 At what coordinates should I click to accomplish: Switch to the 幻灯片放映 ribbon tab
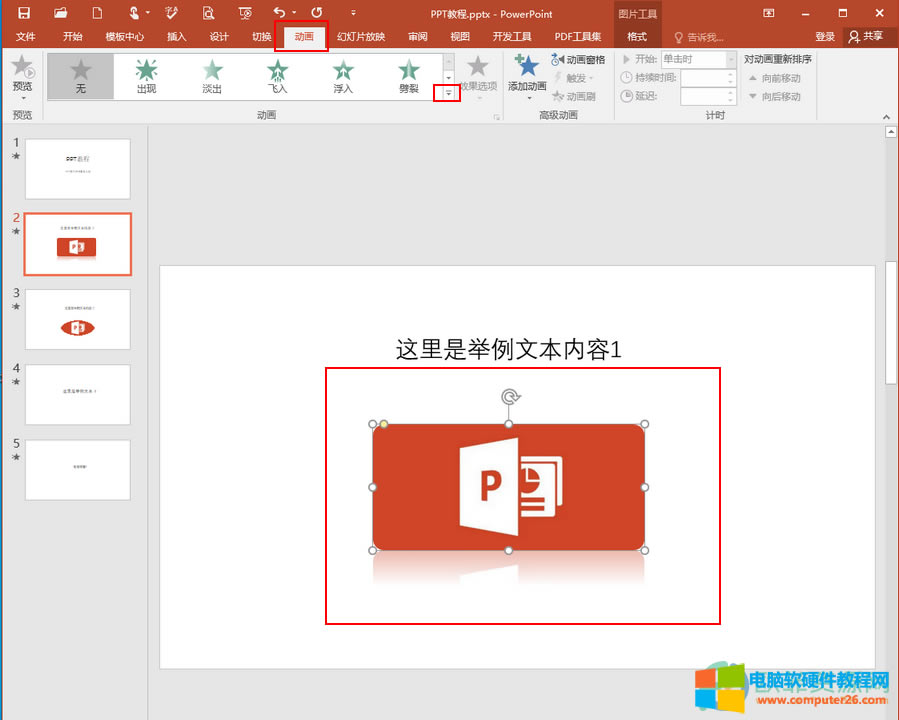pos(361,36)
